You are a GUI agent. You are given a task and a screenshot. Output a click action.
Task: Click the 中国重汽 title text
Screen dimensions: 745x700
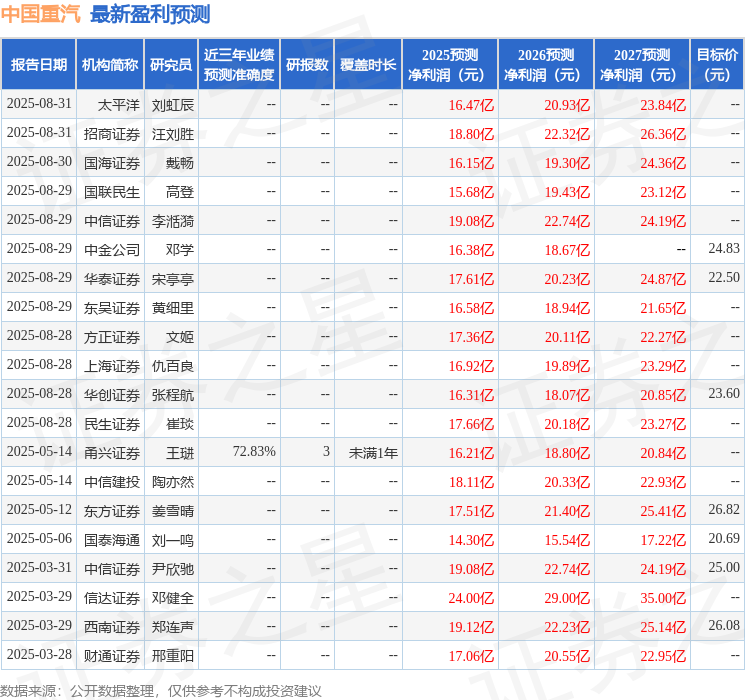coord(41,14)
